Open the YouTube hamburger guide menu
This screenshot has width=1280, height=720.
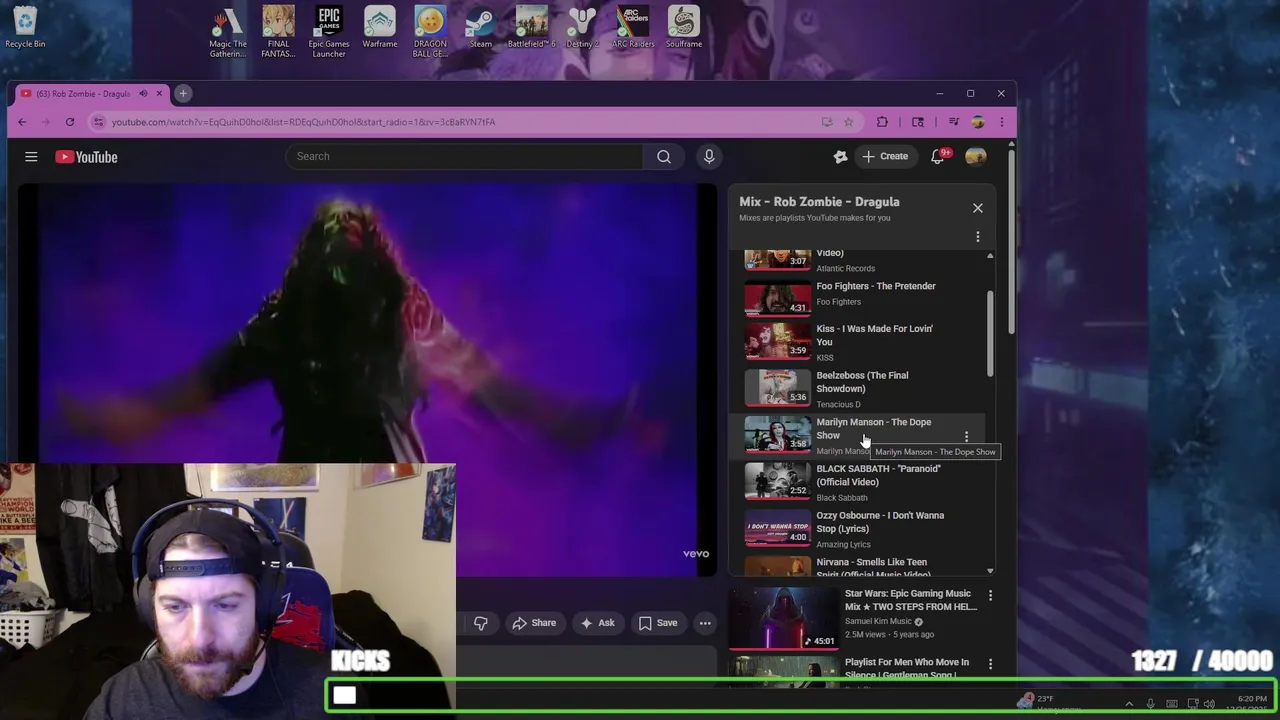coord(31,157)
